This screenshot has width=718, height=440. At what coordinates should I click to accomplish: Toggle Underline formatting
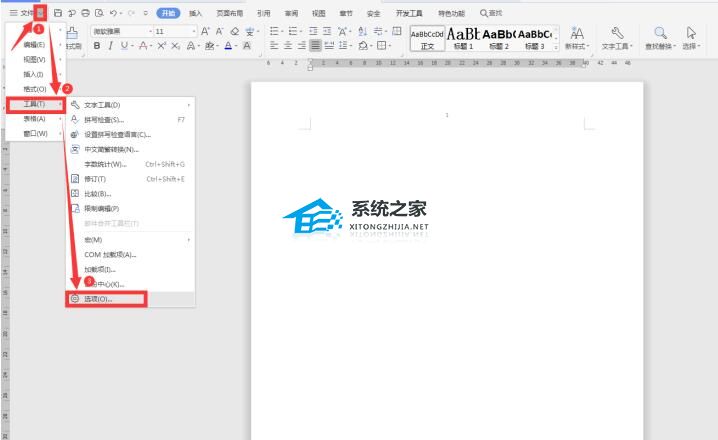coord(124,46)
